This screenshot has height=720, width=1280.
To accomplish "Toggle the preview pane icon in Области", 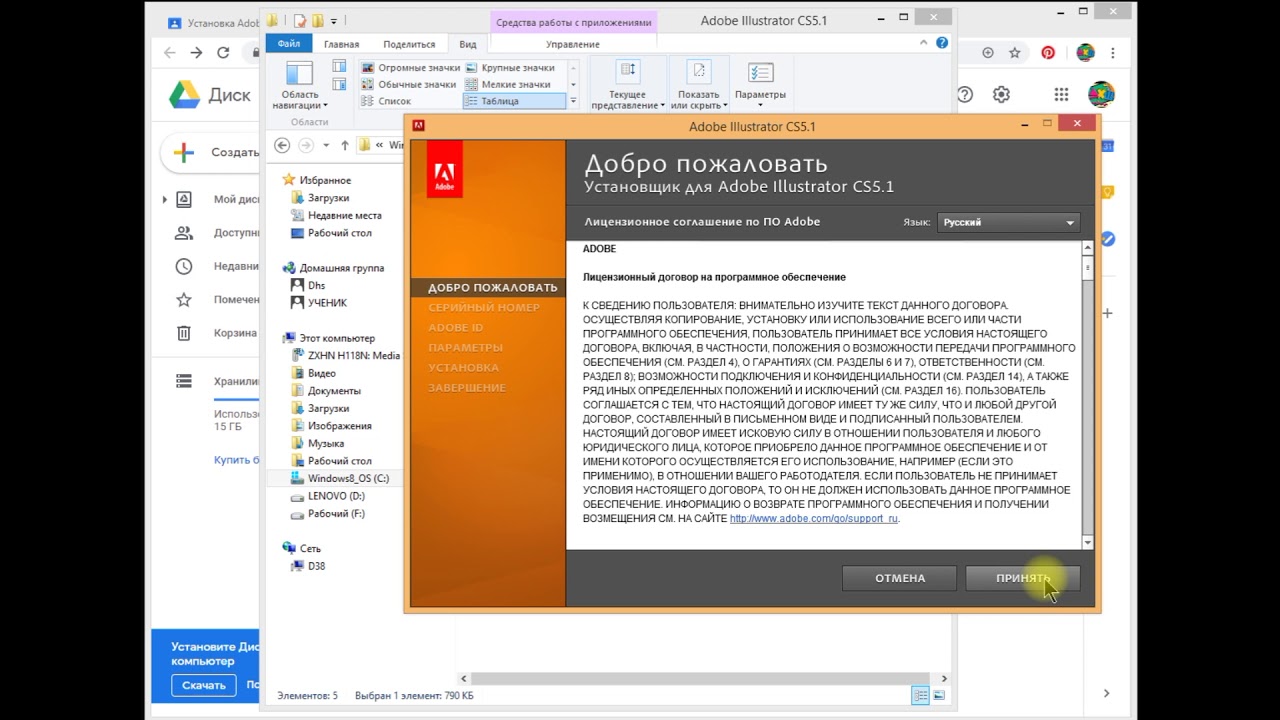I will pos(340,67).
